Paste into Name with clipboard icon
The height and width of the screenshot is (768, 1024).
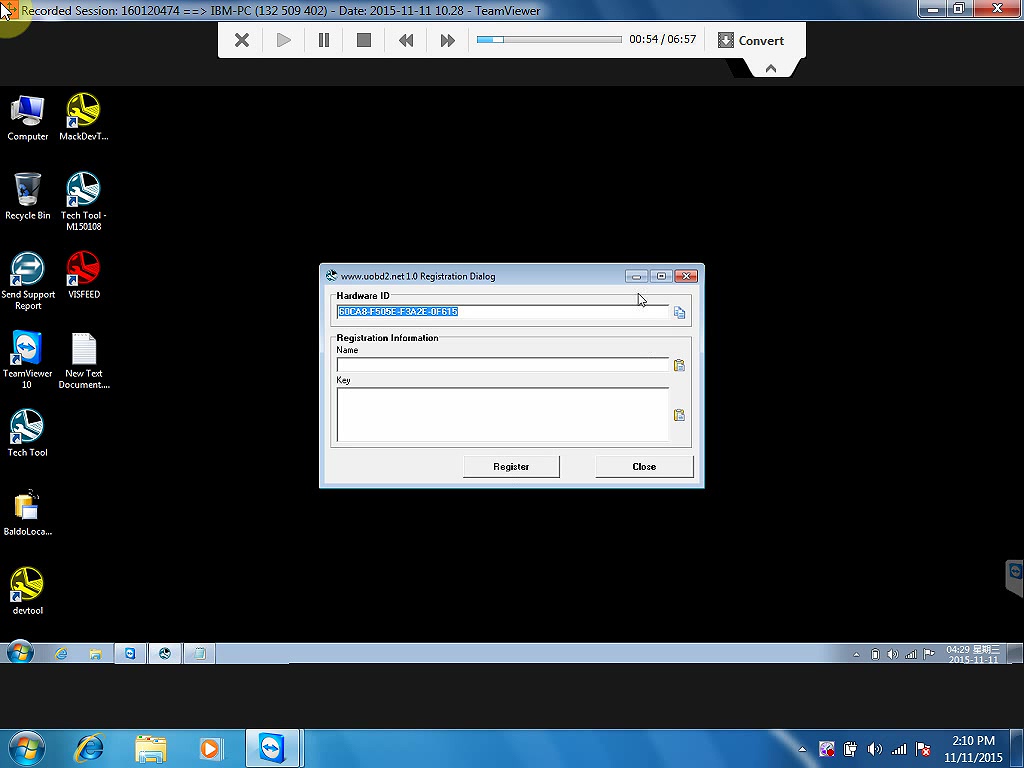(679, 365)
